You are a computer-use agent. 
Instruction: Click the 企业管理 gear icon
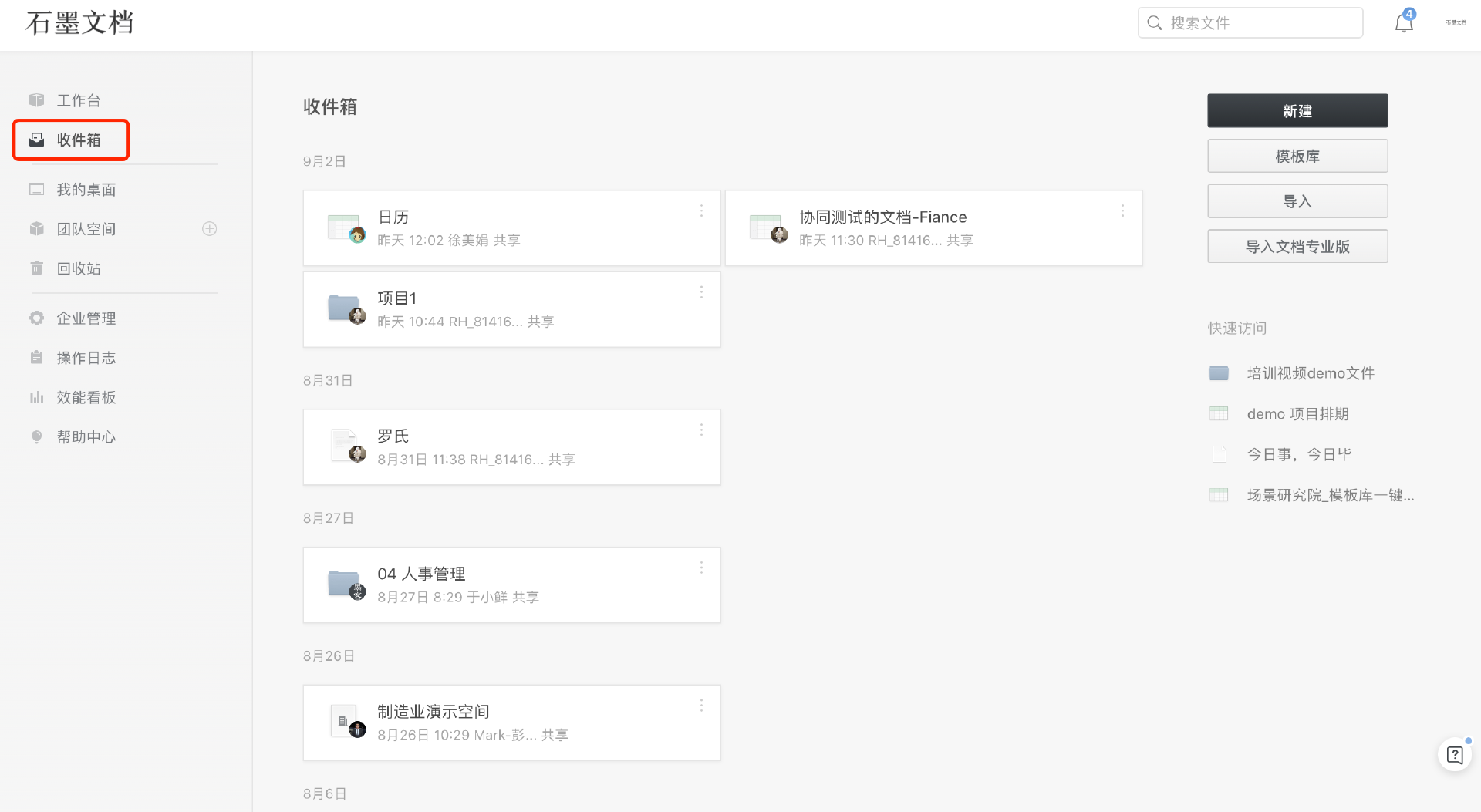coord(36,318)
